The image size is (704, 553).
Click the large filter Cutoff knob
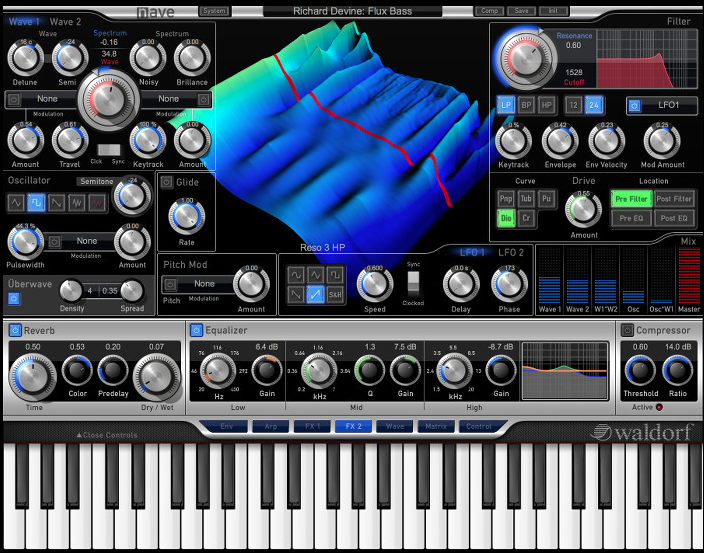526,58
